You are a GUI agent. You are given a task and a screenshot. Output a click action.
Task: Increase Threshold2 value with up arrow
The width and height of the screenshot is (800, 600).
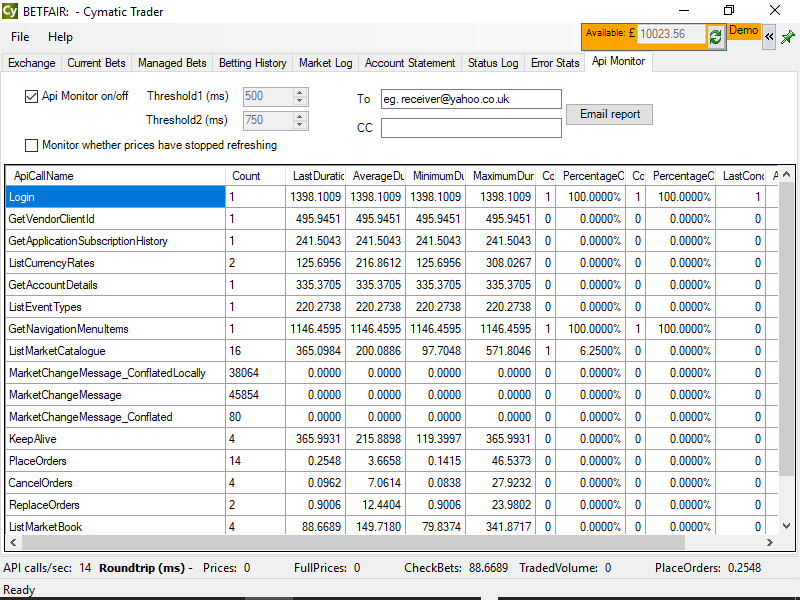[x=300, y=116]
